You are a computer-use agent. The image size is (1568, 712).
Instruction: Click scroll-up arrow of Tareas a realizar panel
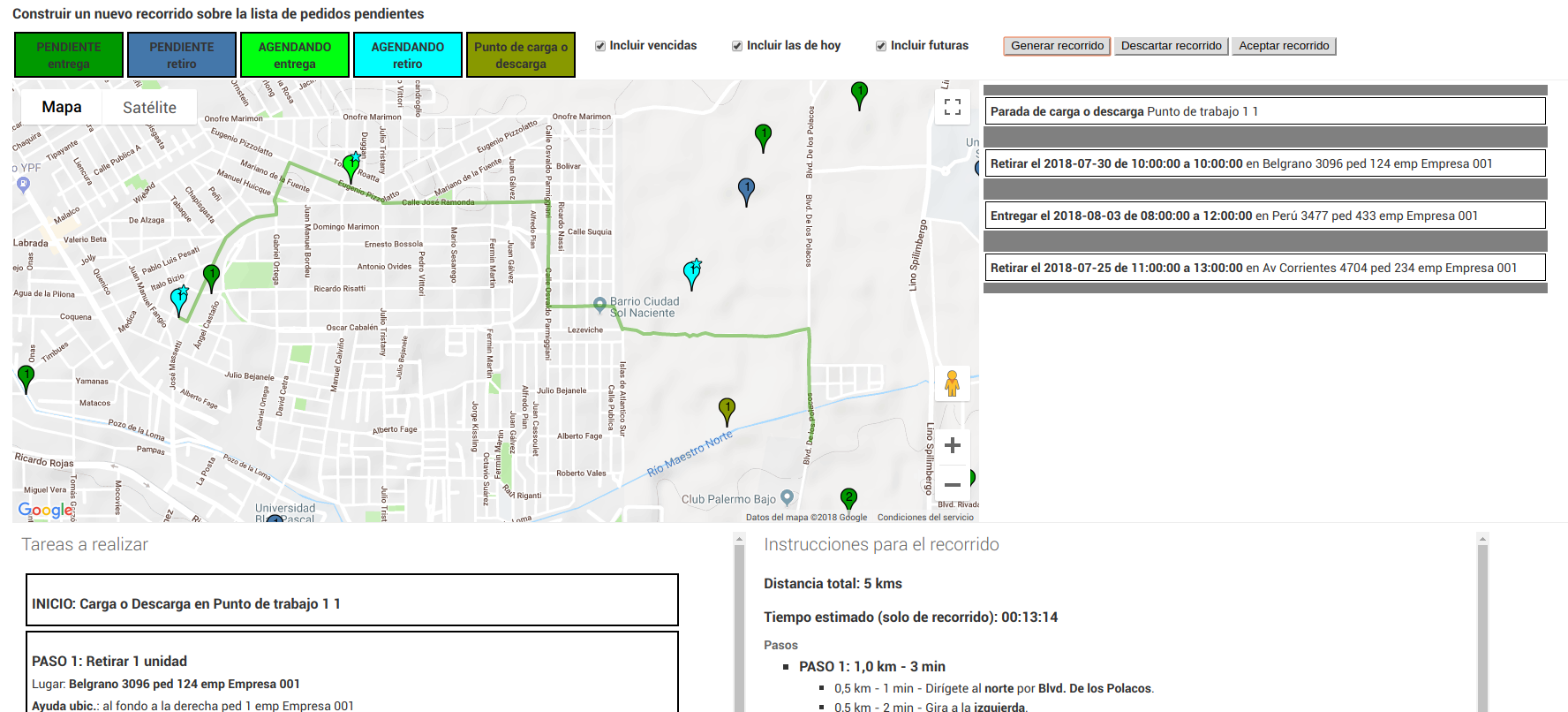740,538
